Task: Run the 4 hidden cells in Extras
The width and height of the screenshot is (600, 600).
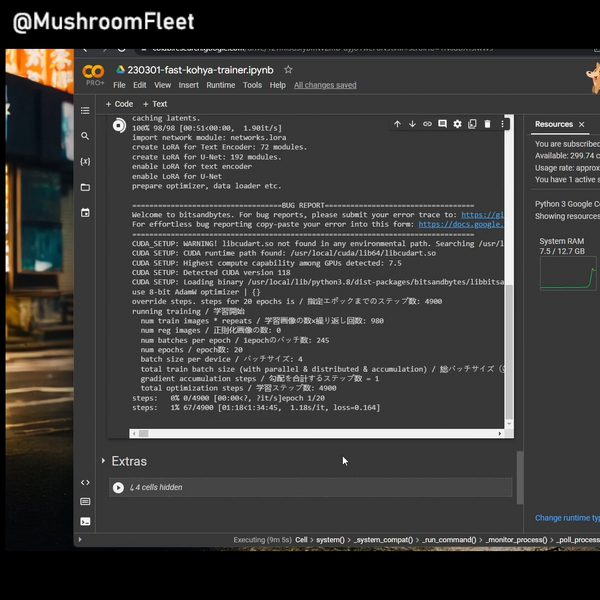Action: pyautogui.click(x=118, y=488)
